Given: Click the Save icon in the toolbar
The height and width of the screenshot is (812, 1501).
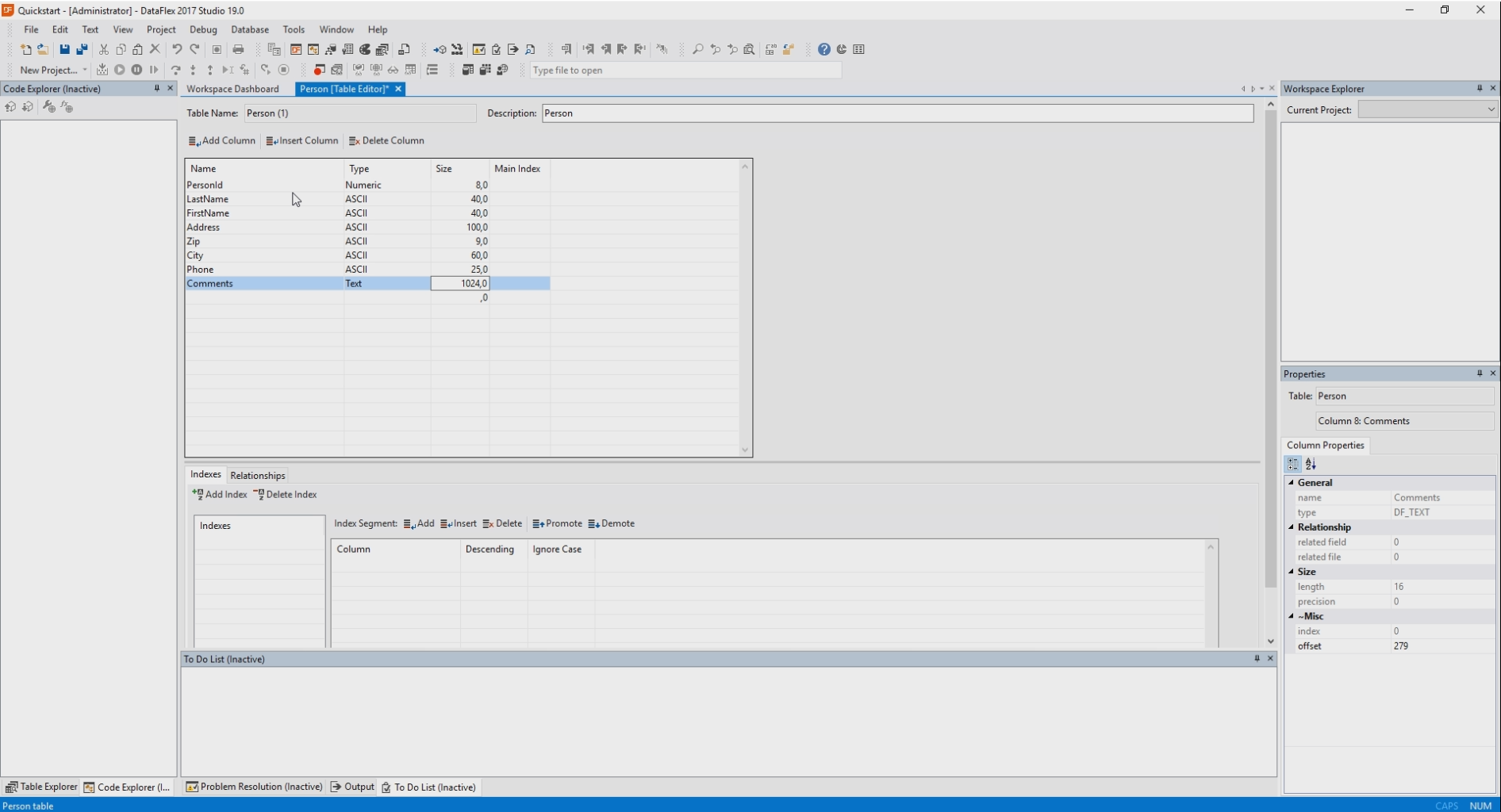Looking at the screenshot, I should (x=64, y=49).
